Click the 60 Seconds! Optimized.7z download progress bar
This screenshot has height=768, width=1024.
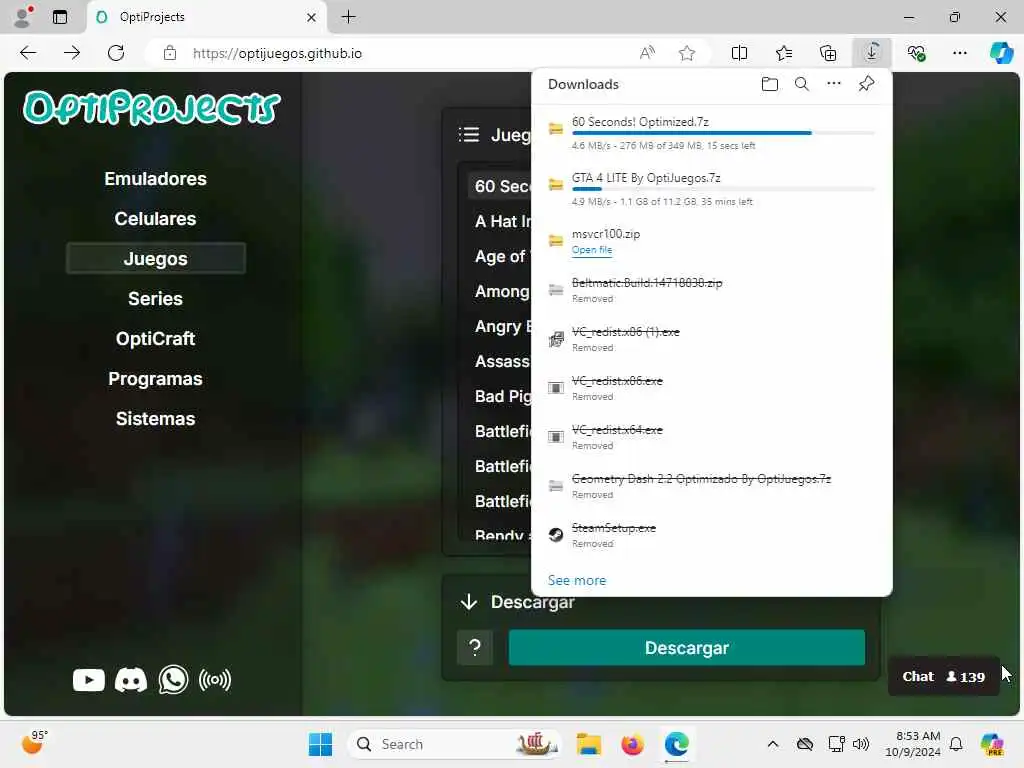[723, 133]
